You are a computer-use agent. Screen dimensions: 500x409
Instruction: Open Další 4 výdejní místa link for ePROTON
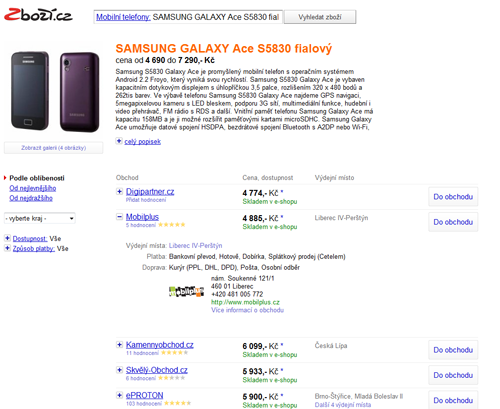[x=343, y=405]
